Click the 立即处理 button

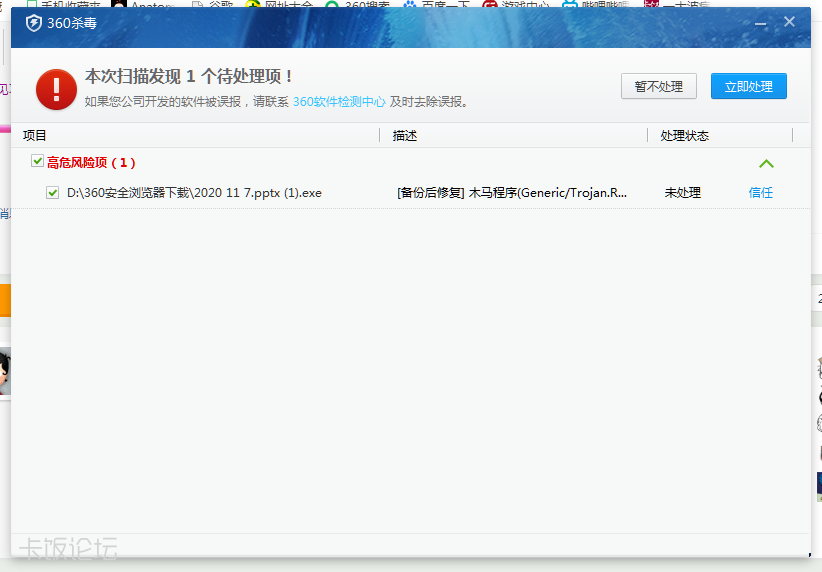pyautogui.click(x=749, y=86)
